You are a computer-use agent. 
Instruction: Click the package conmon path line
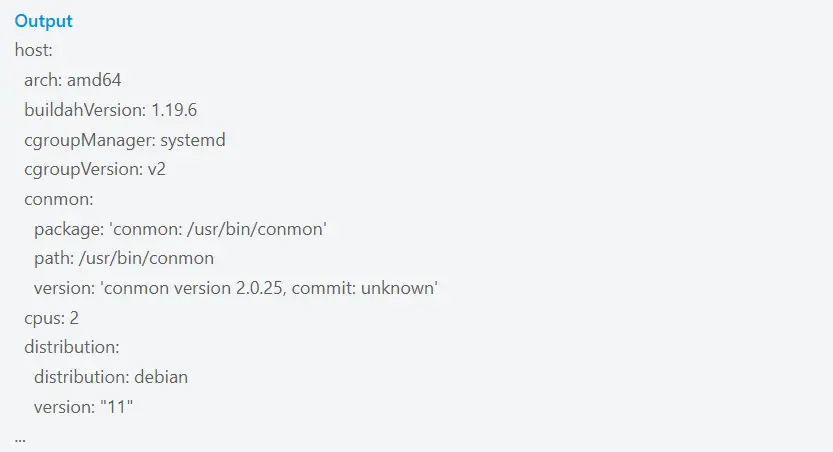point(180,229)
